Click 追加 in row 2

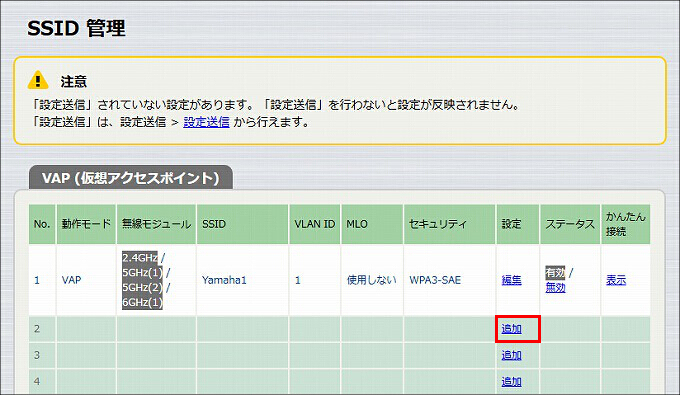click(512, 329)
